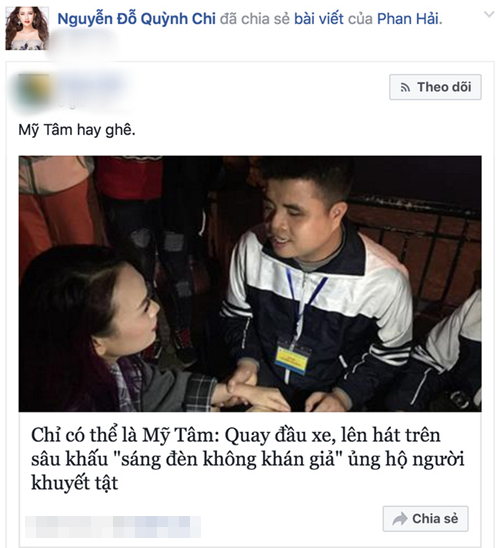Click the blurred original poster's name
This screenshot has height=548, width=500.
click(92, 84)
